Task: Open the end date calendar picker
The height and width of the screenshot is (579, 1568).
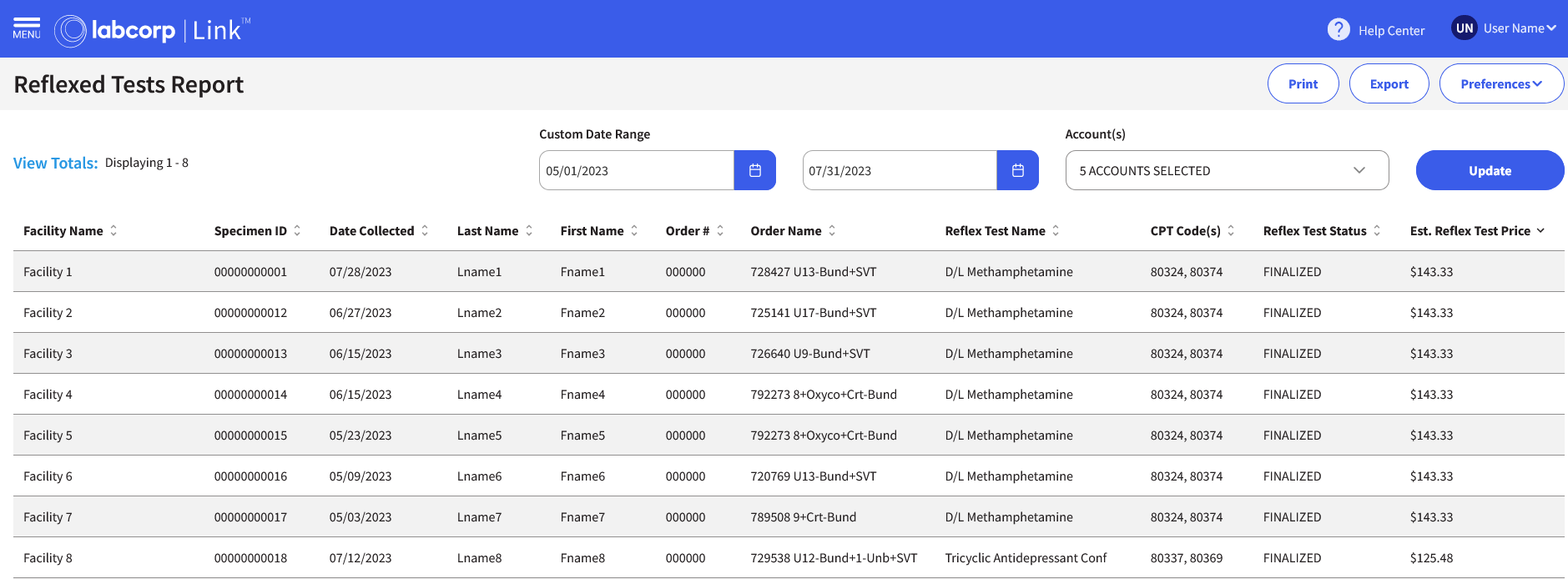Action: pos(1017,170)
